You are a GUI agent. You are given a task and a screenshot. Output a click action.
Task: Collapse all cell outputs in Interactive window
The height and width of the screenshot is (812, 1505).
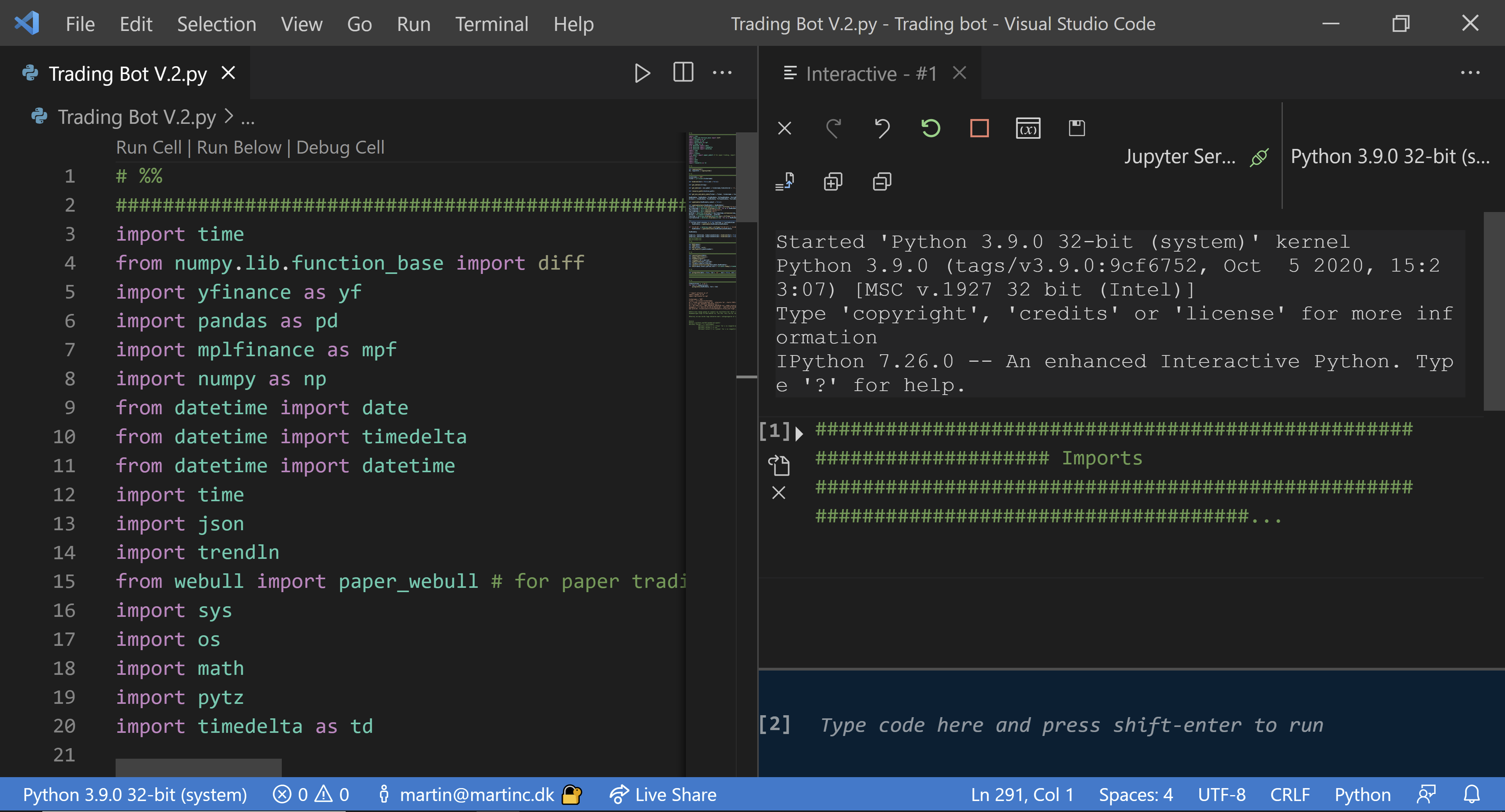[x=881, y=181]
